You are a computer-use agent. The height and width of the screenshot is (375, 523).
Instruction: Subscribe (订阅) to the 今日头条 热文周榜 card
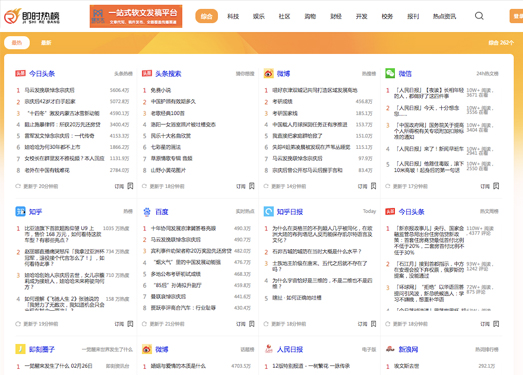coord(485,324)
